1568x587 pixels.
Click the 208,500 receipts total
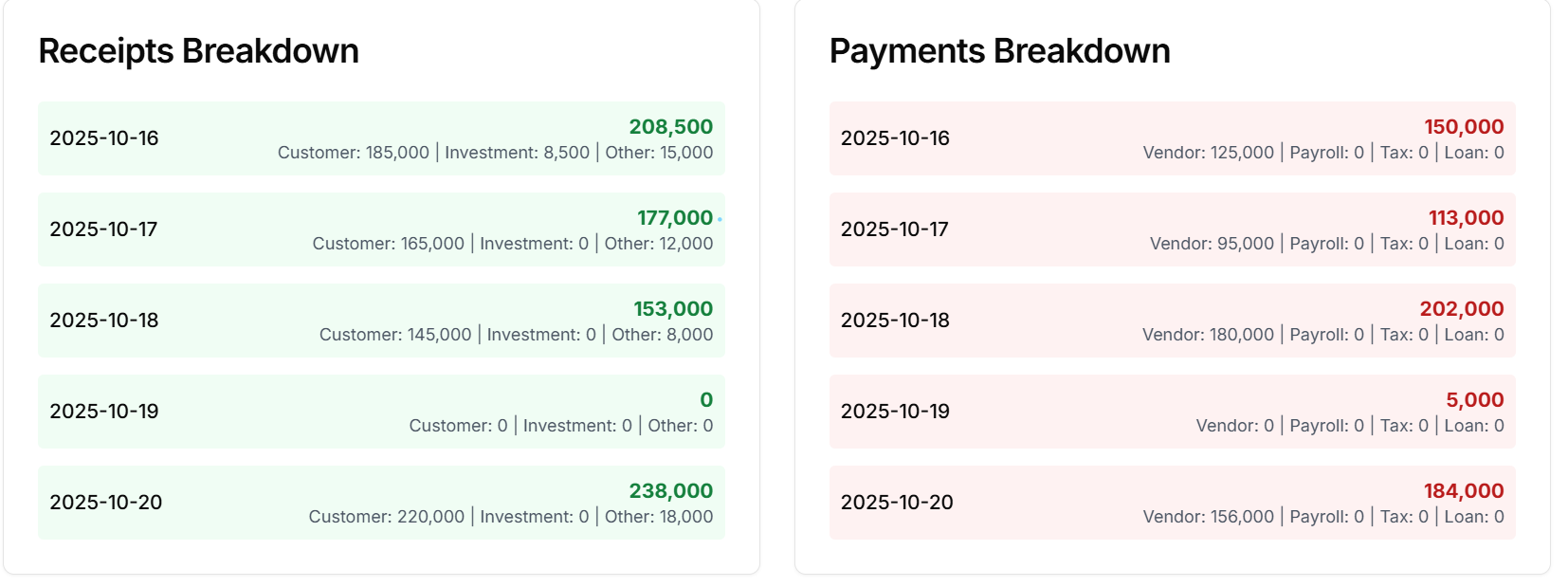coord(670,127)
